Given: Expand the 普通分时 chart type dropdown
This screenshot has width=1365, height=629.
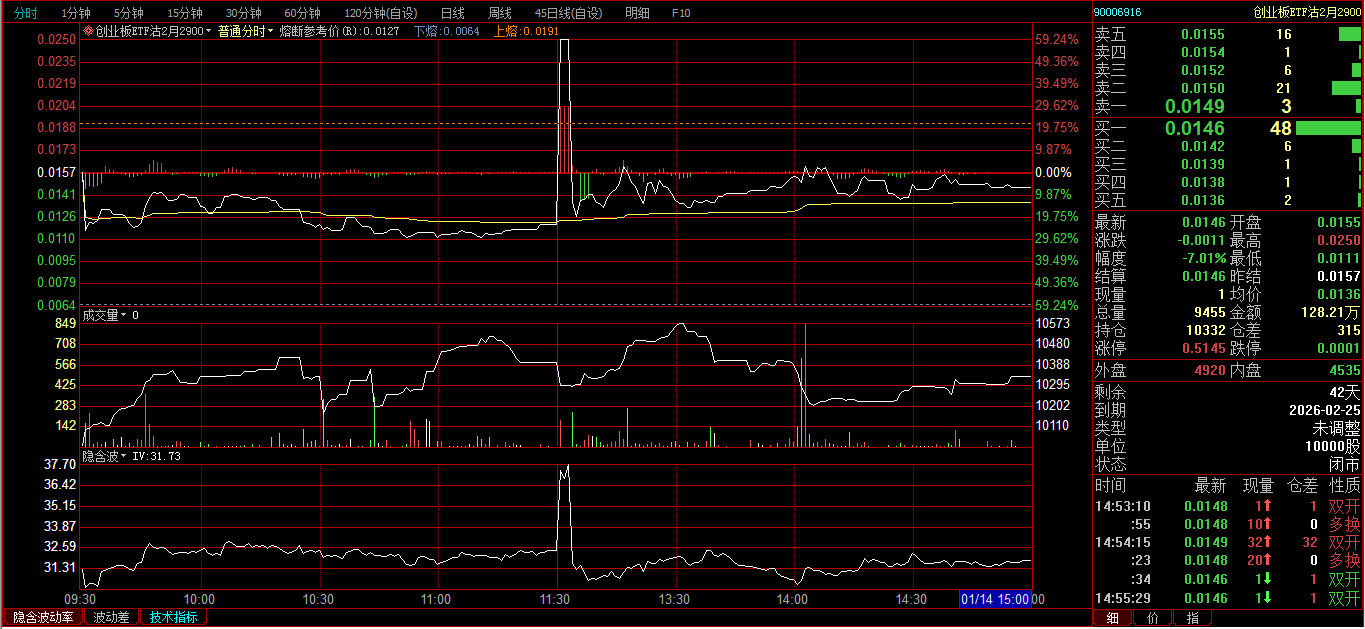Looking at the screenshot, I should click(245, 32).
